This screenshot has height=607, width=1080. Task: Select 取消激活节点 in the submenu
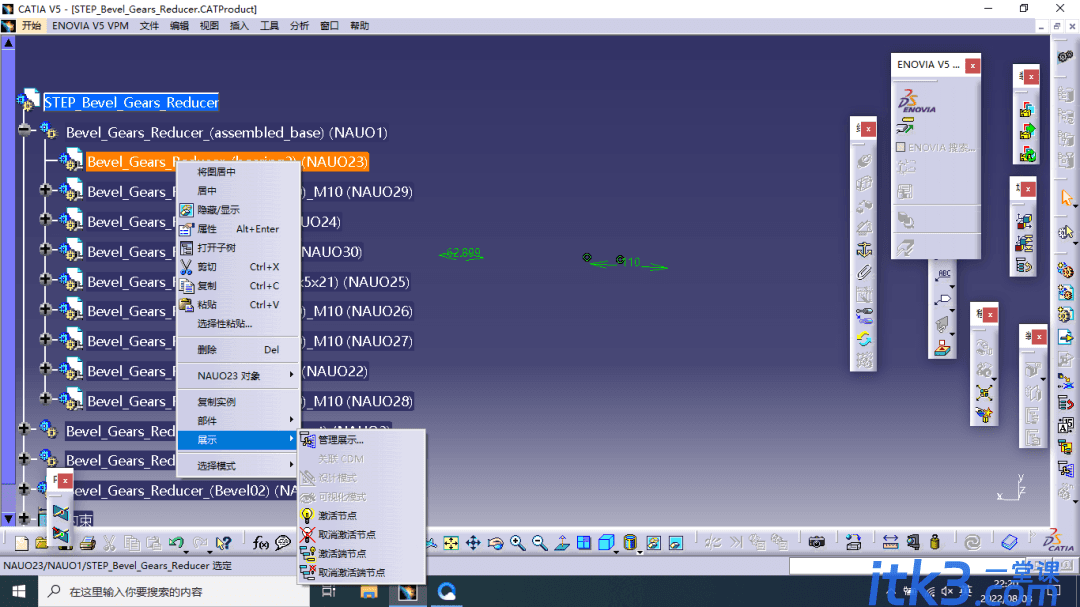[x=361, y=535]
